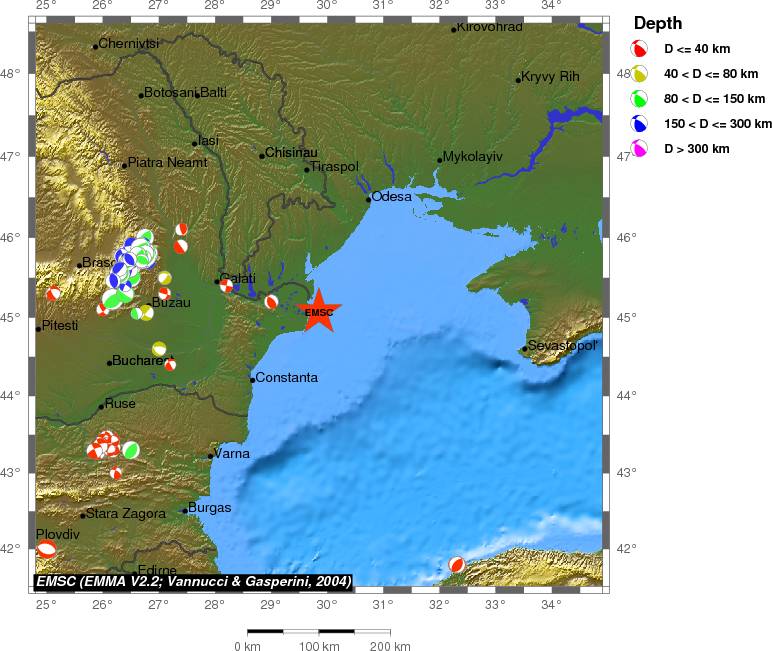Click the Ruse city marker dot
The image size is (772, 651).
(101, 407)
